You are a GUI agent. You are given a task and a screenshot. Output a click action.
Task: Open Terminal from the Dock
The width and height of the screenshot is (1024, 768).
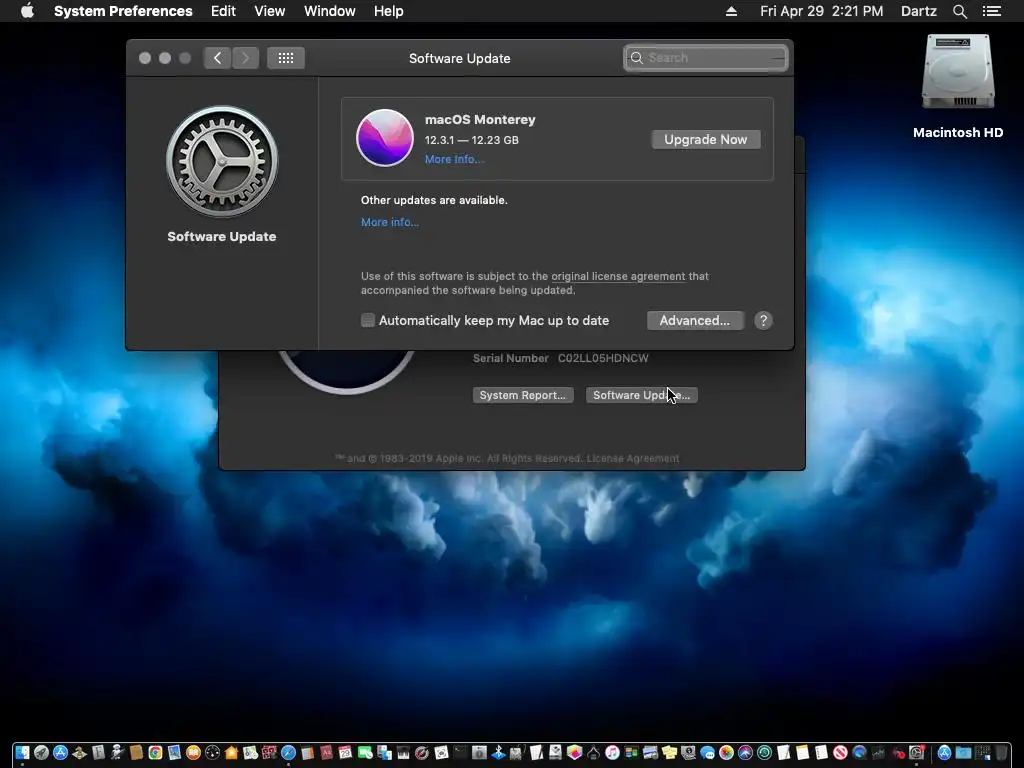click(460, 752)
